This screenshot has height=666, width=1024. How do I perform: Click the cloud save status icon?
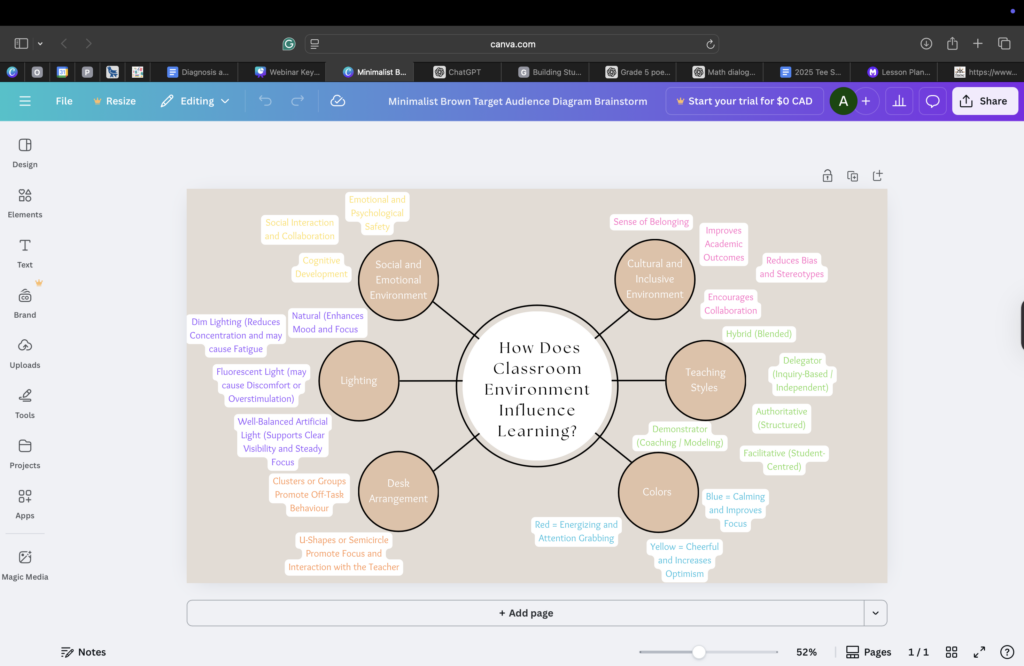338,101
